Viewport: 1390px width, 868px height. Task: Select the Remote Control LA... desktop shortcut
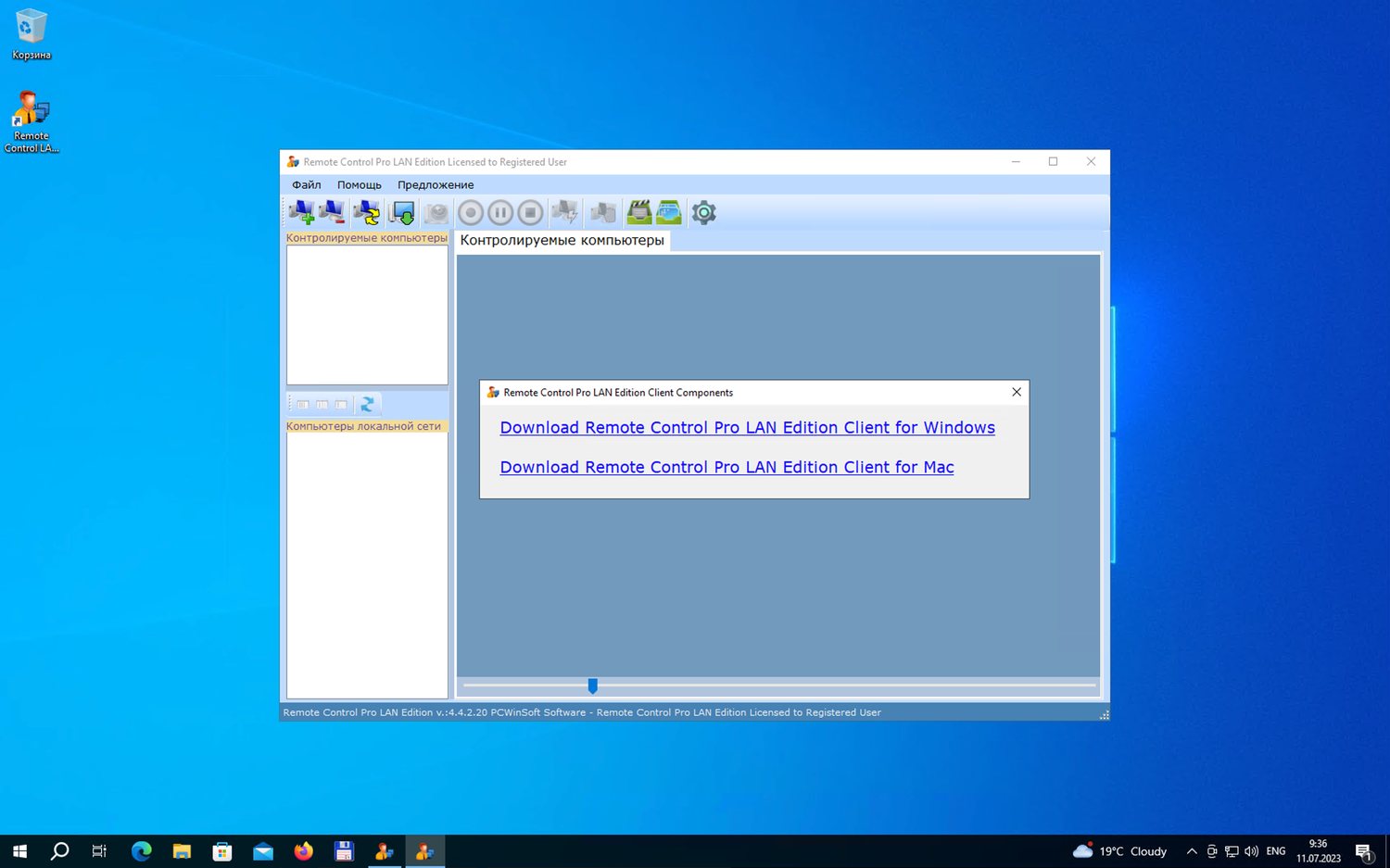pyautogui.click(x=32, y=122)
